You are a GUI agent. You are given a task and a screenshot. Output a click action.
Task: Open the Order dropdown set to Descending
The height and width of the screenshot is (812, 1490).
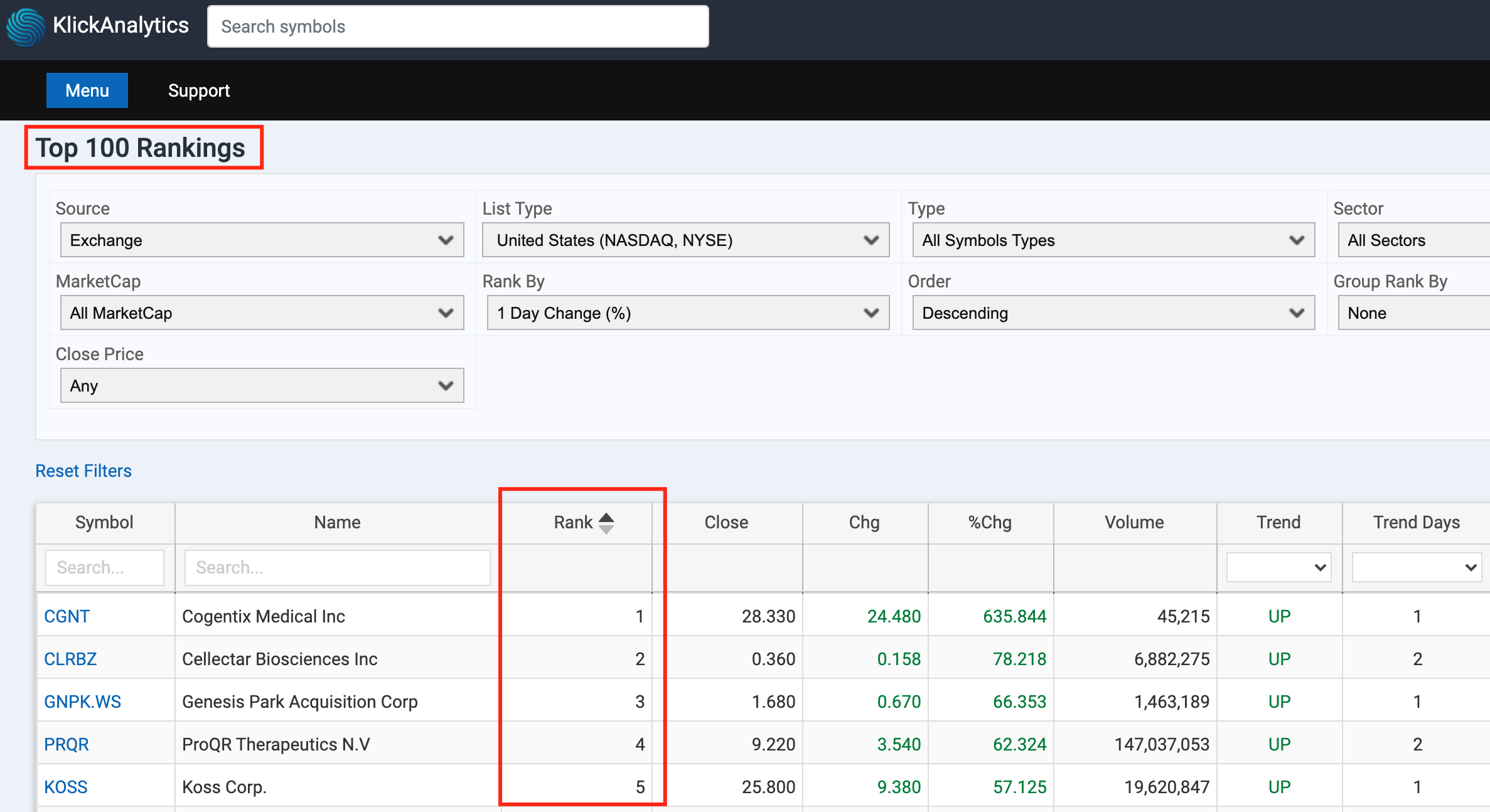point(1113,313)
